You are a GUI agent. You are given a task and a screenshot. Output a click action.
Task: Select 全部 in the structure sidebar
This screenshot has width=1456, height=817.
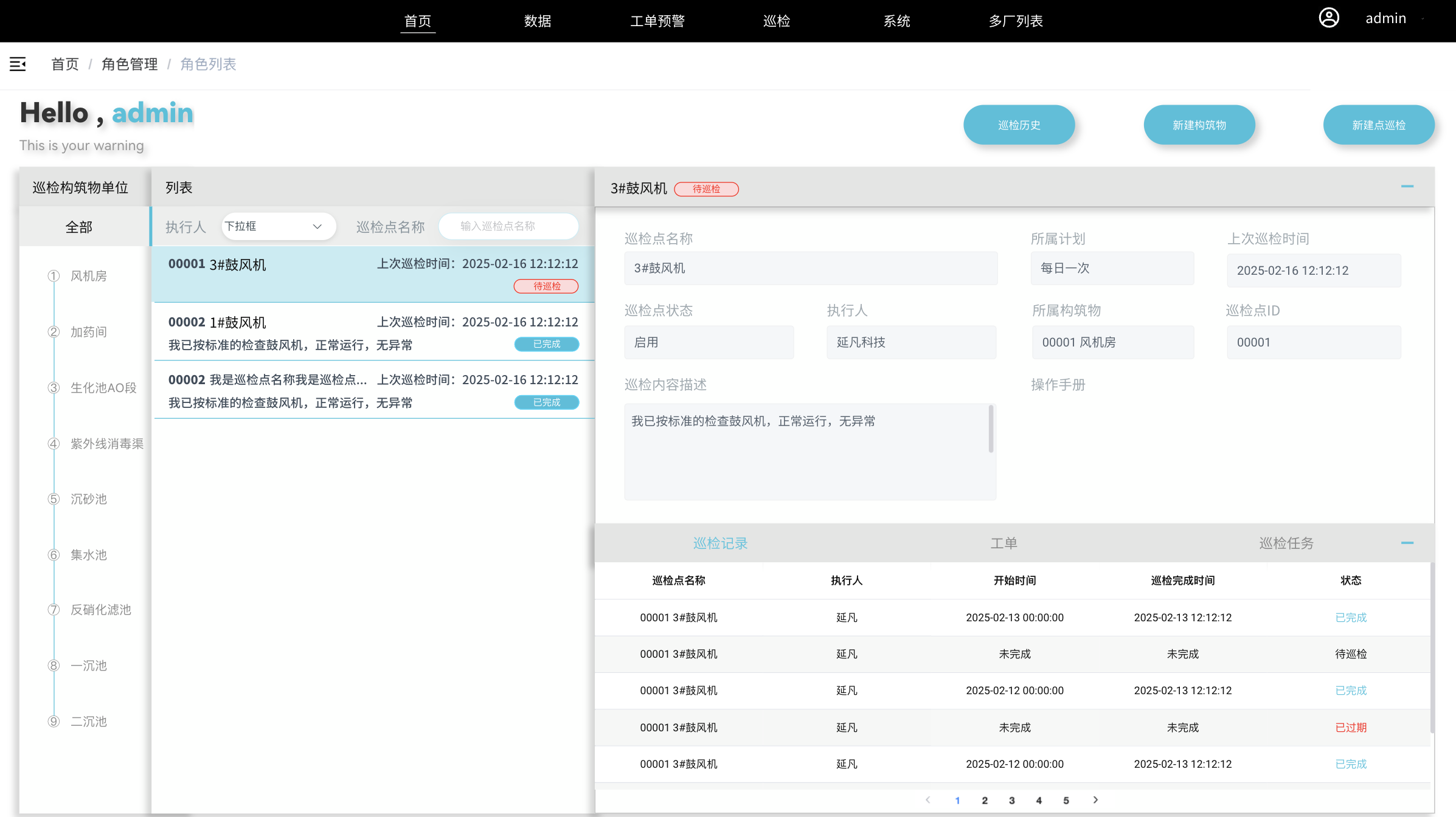78,227
